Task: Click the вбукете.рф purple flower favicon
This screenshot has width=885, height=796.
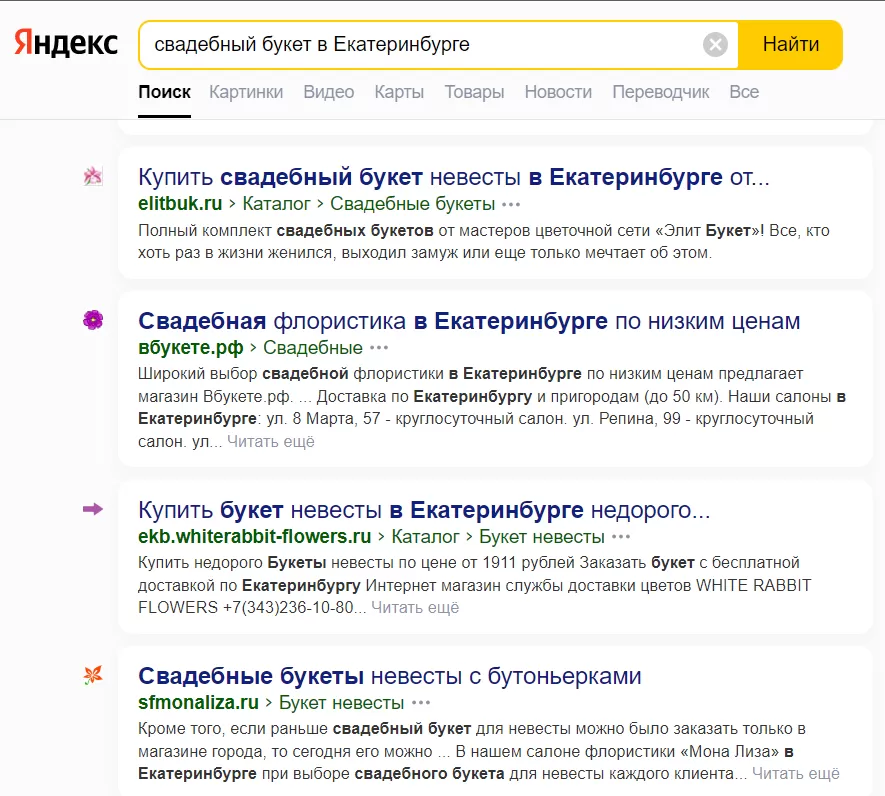Action: point(93,320)
